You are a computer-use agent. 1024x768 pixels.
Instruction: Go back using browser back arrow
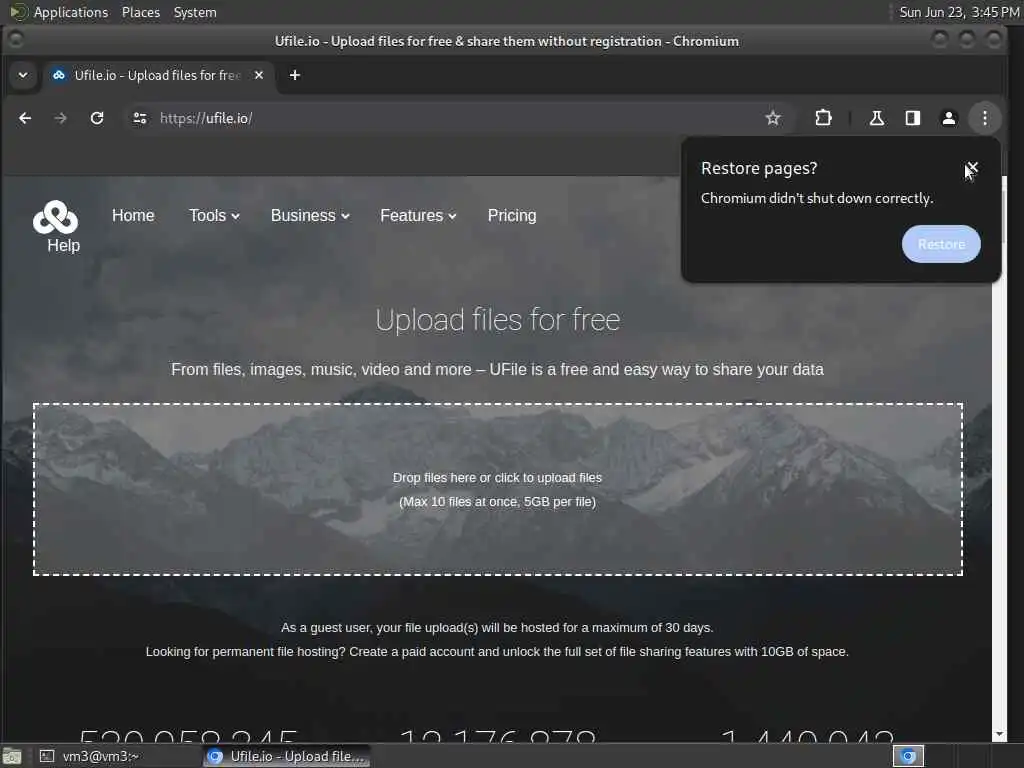[25, 118]
